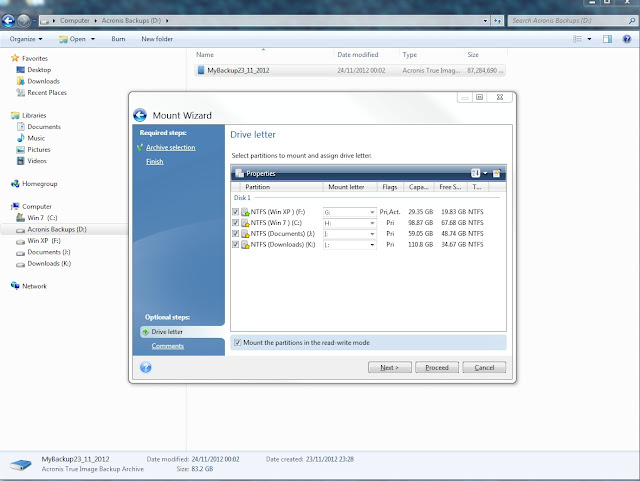Click the MyBackup23_11_2012 file icon
This screenshot has height=481, width=640.
[200, 70]
